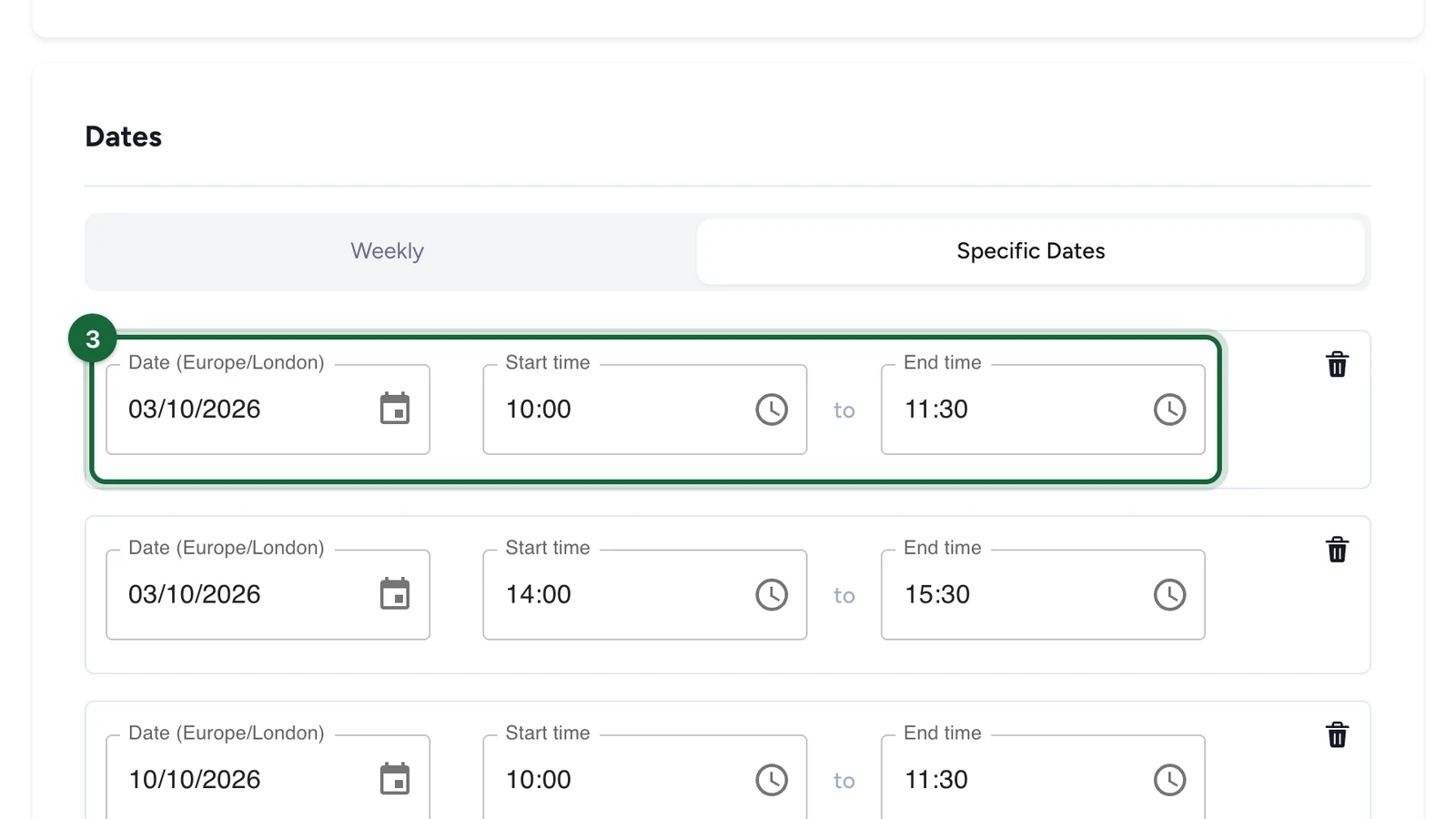This screenshot has height=819, width=1456.
Task: Delete the 14:00–15:30 date row
Action: (x=1337, y=550)
